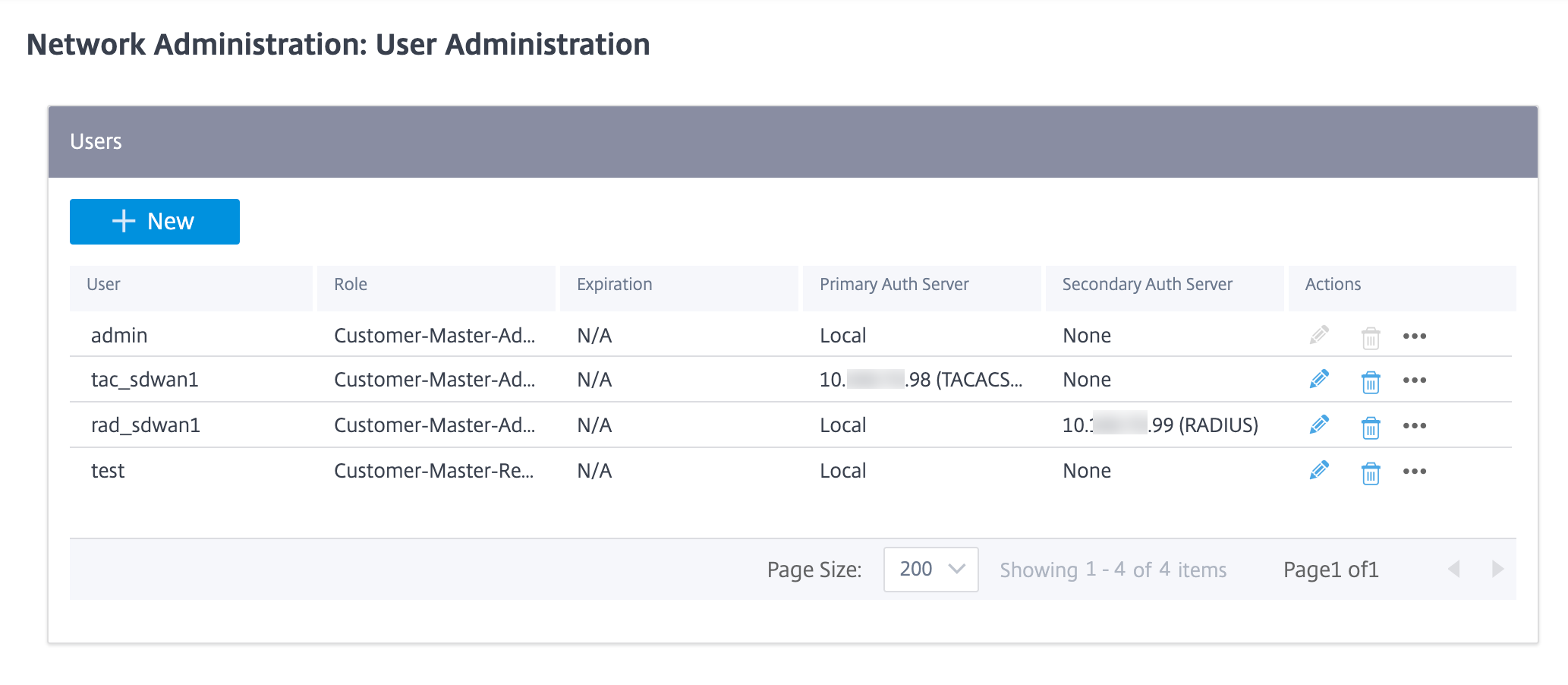Click the Users panel header
1568x685 pixels.
point(793,142)
